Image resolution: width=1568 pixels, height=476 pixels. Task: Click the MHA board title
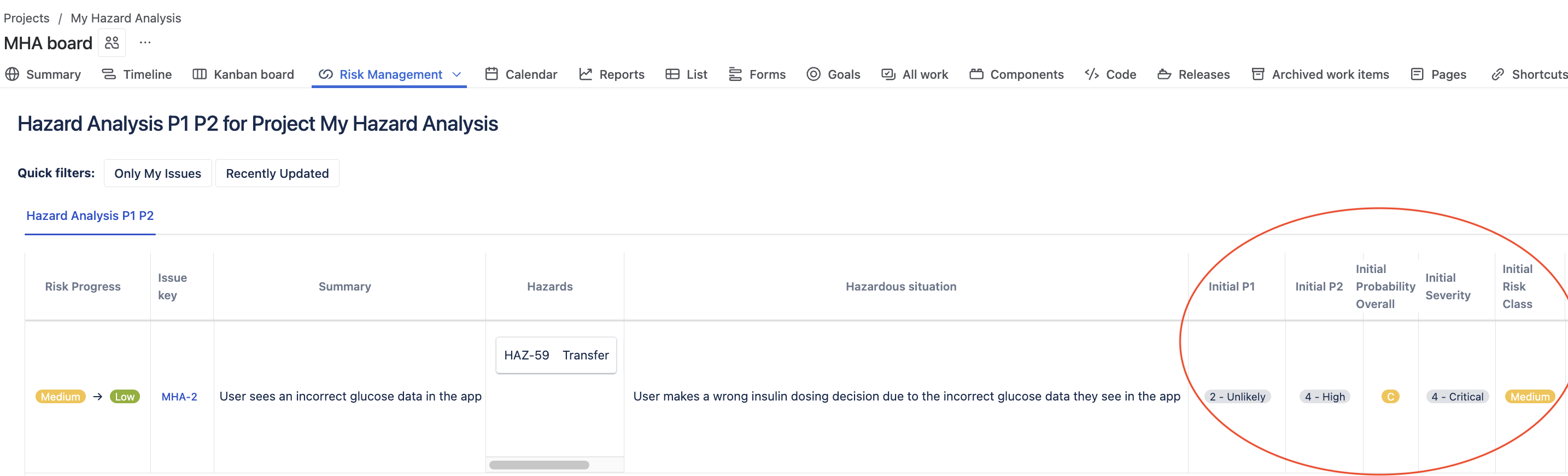click(x=48, y=43)
